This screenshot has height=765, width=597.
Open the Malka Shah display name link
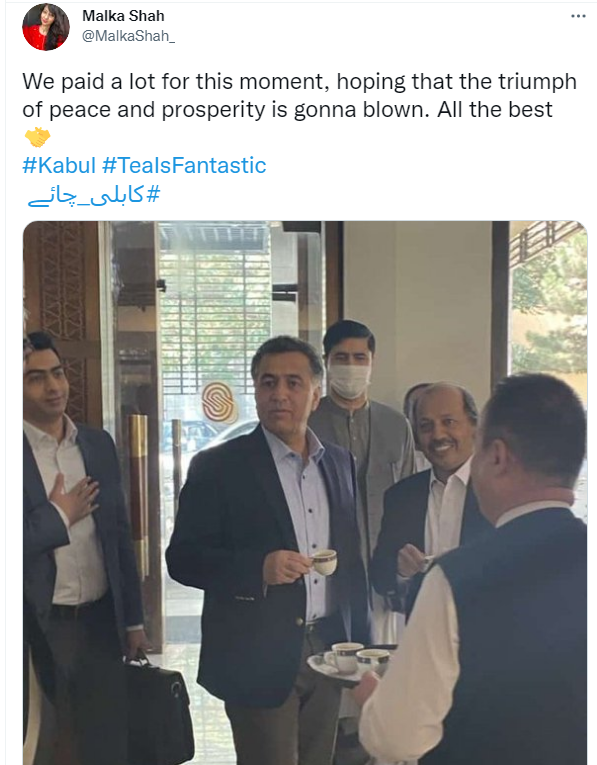(x=123, y=16)
